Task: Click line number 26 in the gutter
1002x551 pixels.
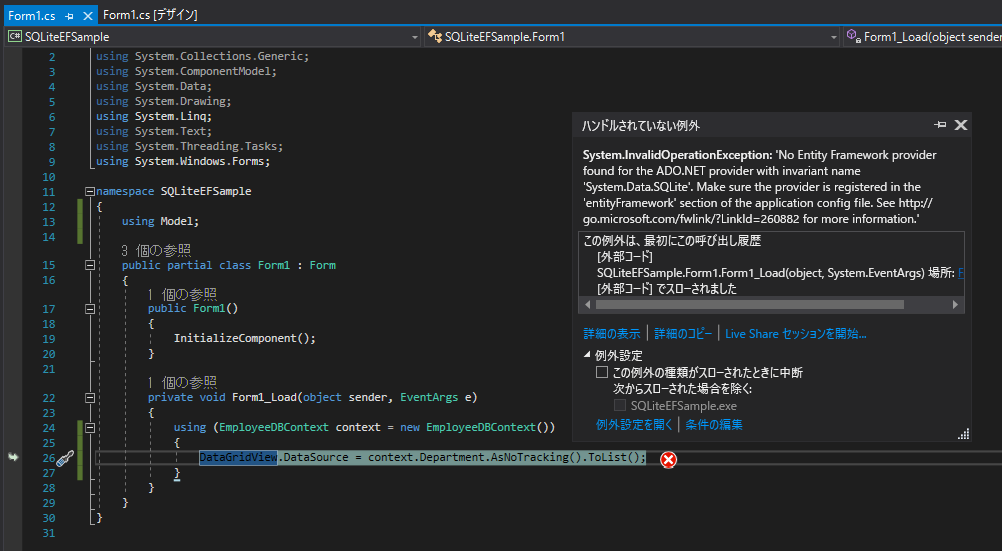Action: [49, 458]
